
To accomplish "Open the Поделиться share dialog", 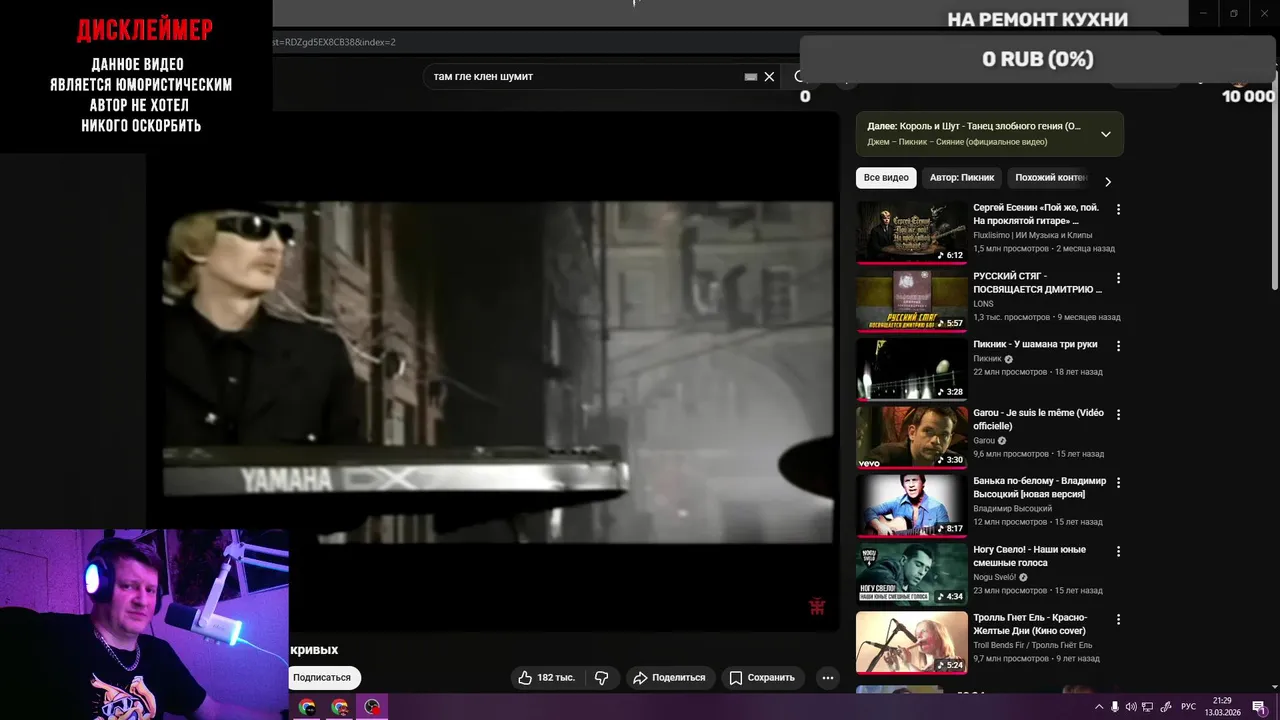I will click(671, 678).
